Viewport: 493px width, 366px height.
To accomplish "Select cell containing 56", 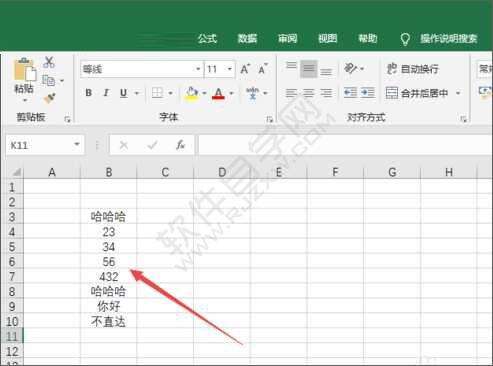I will click(x=109, y=262).
